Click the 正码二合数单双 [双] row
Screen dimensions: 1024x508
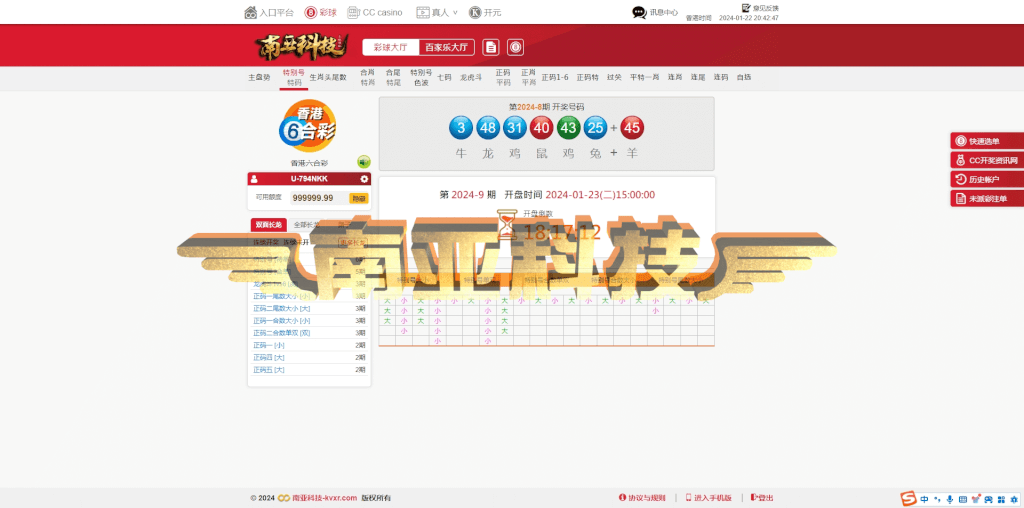(x=309, y=333)
